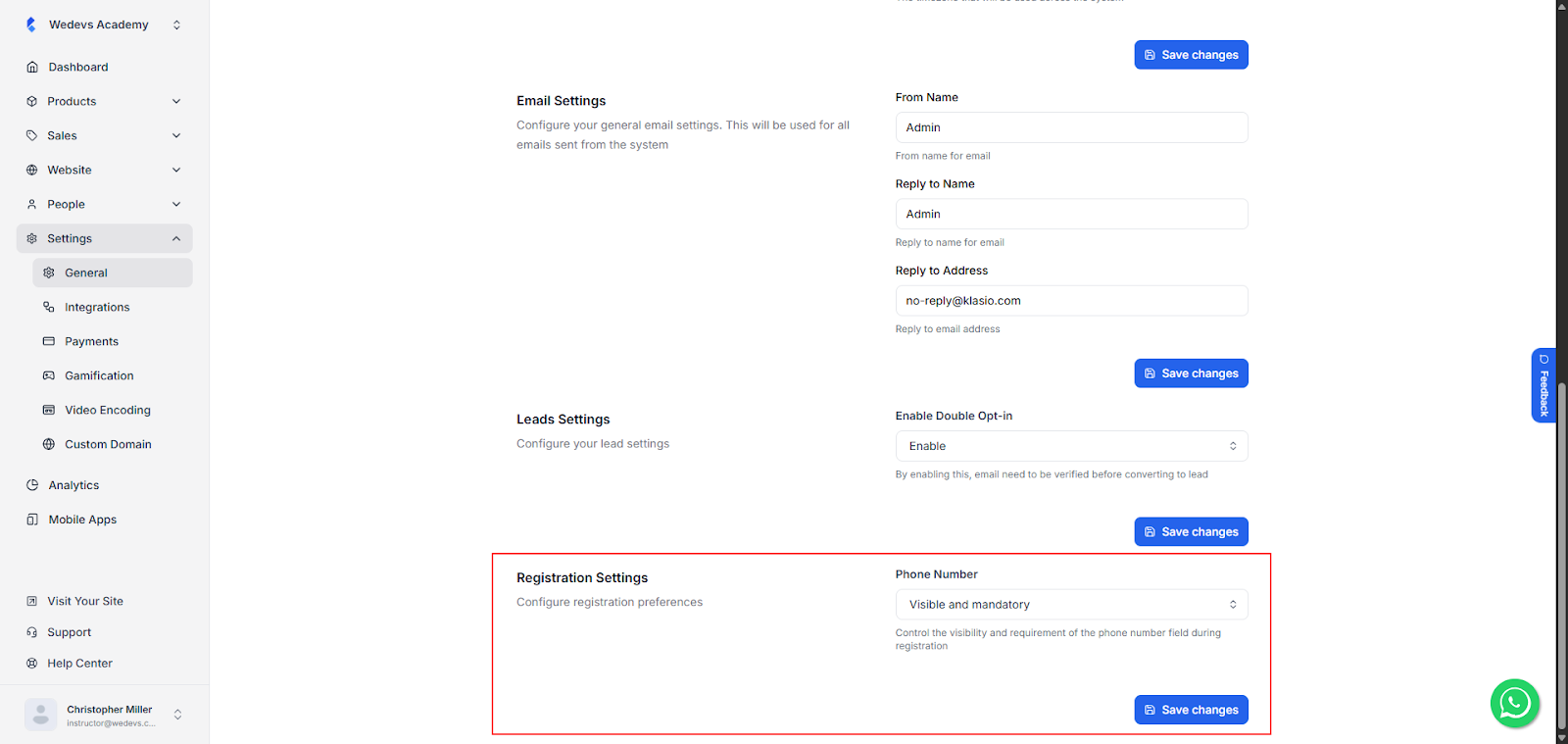The width and height of the screenshot is (1568, 744).
Task: Click the Wedevs Academy logo icon
Action: coord(31,25)
